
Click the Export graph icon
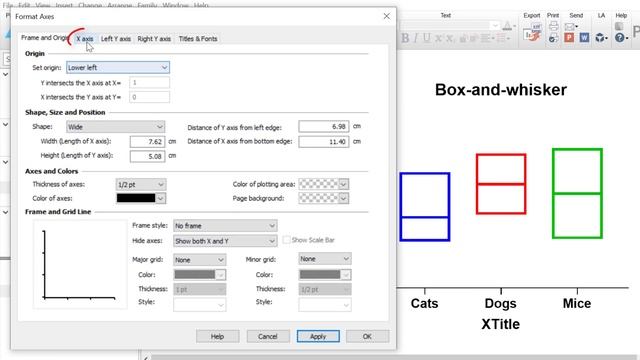(532, 31)
